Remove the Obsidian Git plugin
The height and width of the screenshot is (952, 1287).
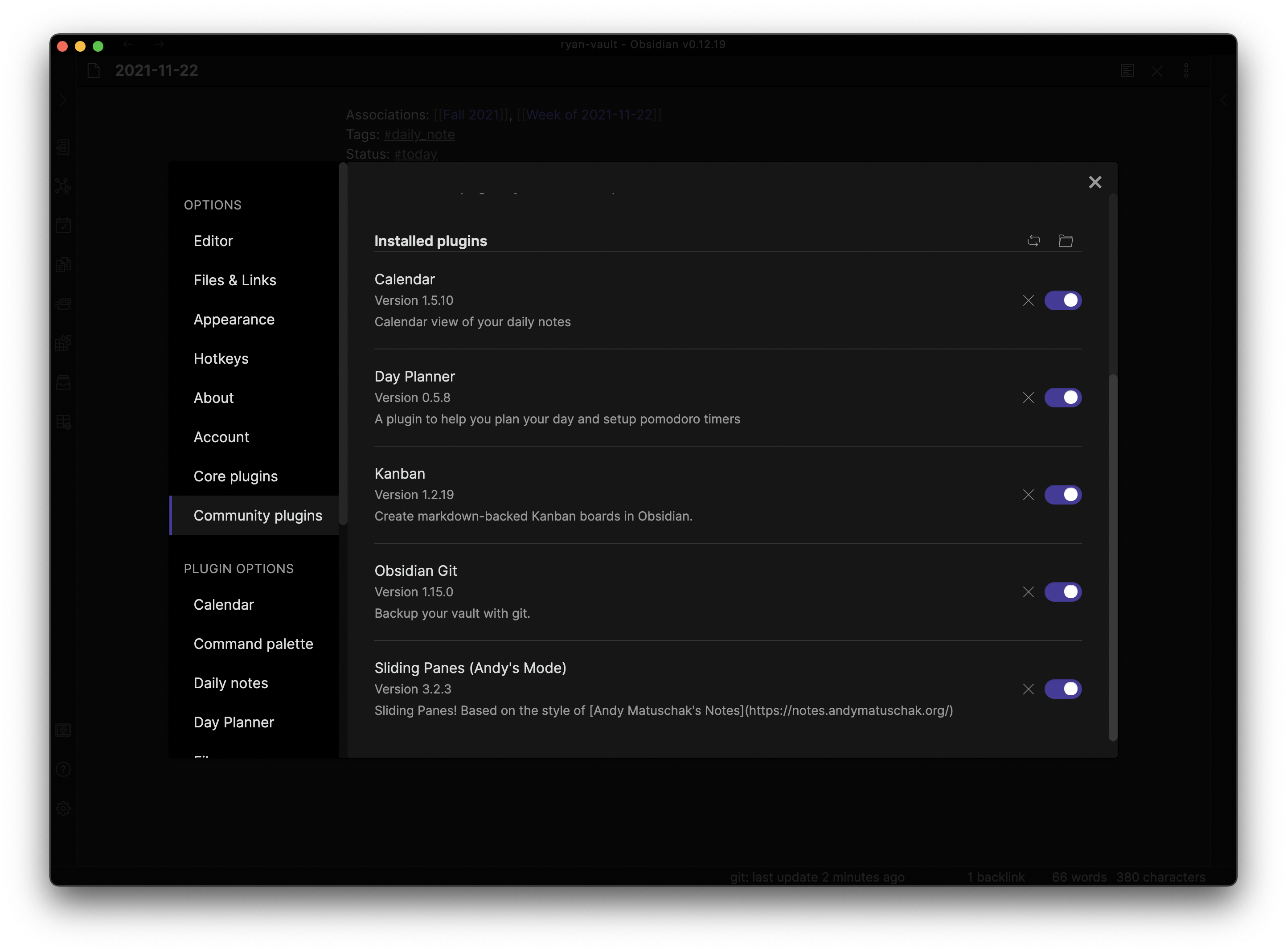coord(1029,592)
